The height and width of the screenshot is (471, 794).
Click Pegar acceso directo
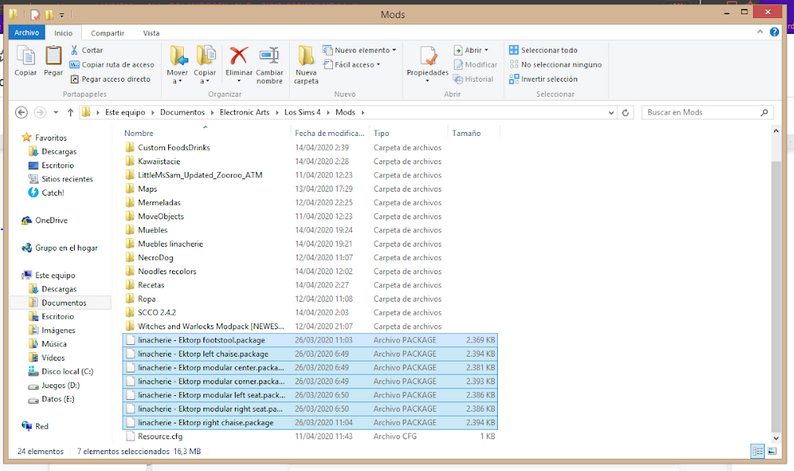110,79
